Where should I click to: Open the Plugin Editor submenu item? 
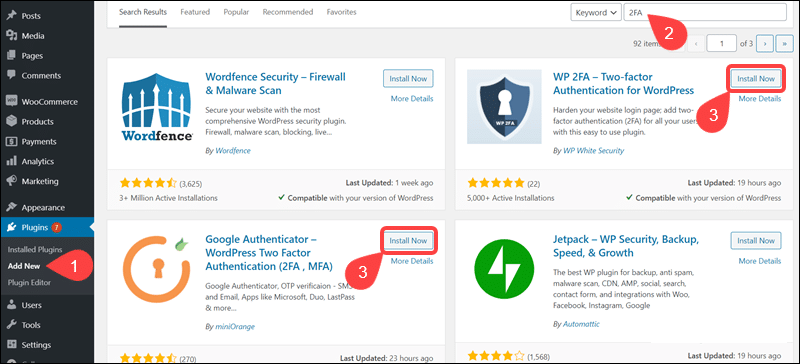(x=29, y=282)
